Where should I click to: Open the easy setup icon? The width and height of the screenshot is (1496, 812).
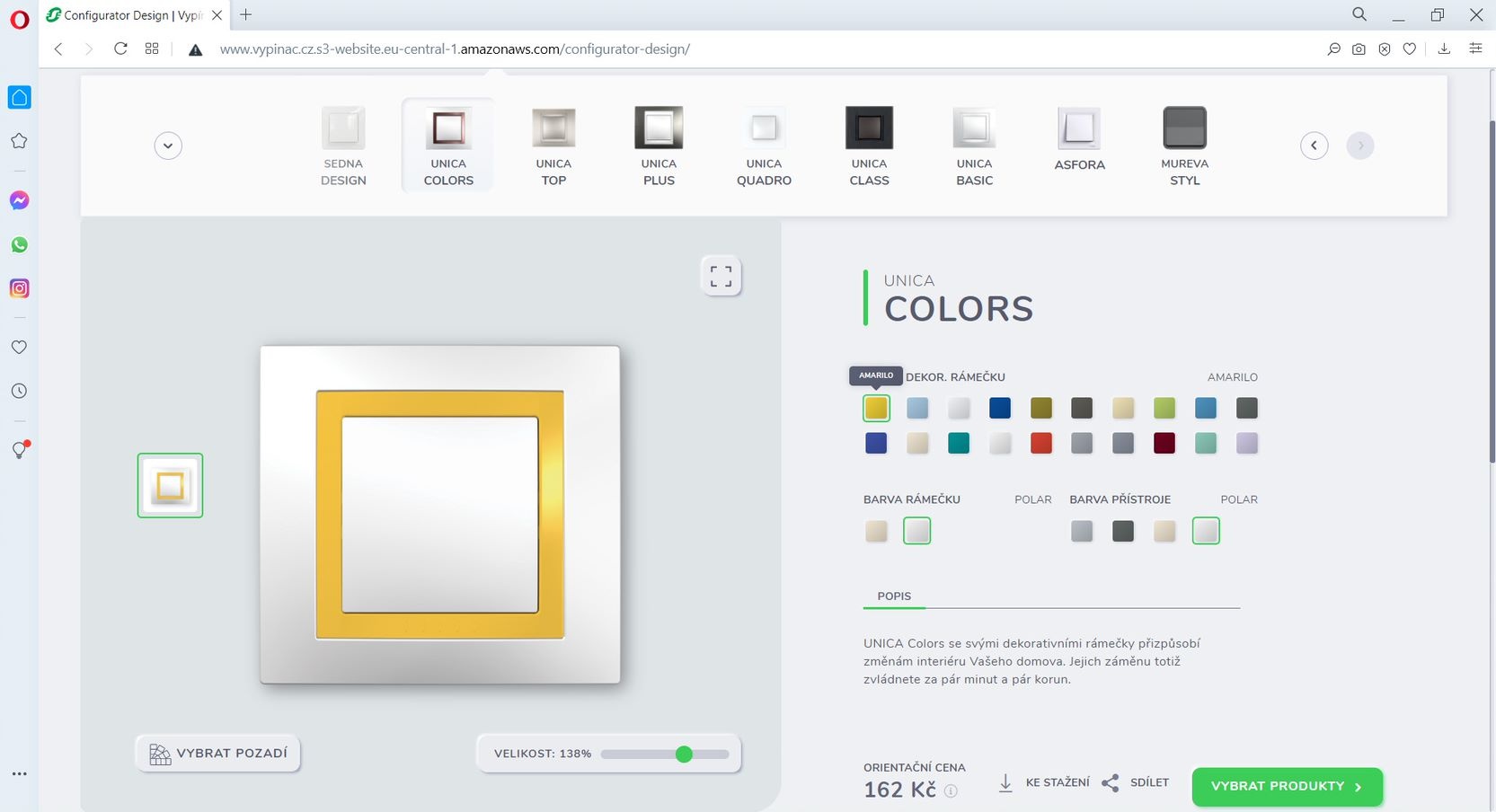coord(1475,49)
